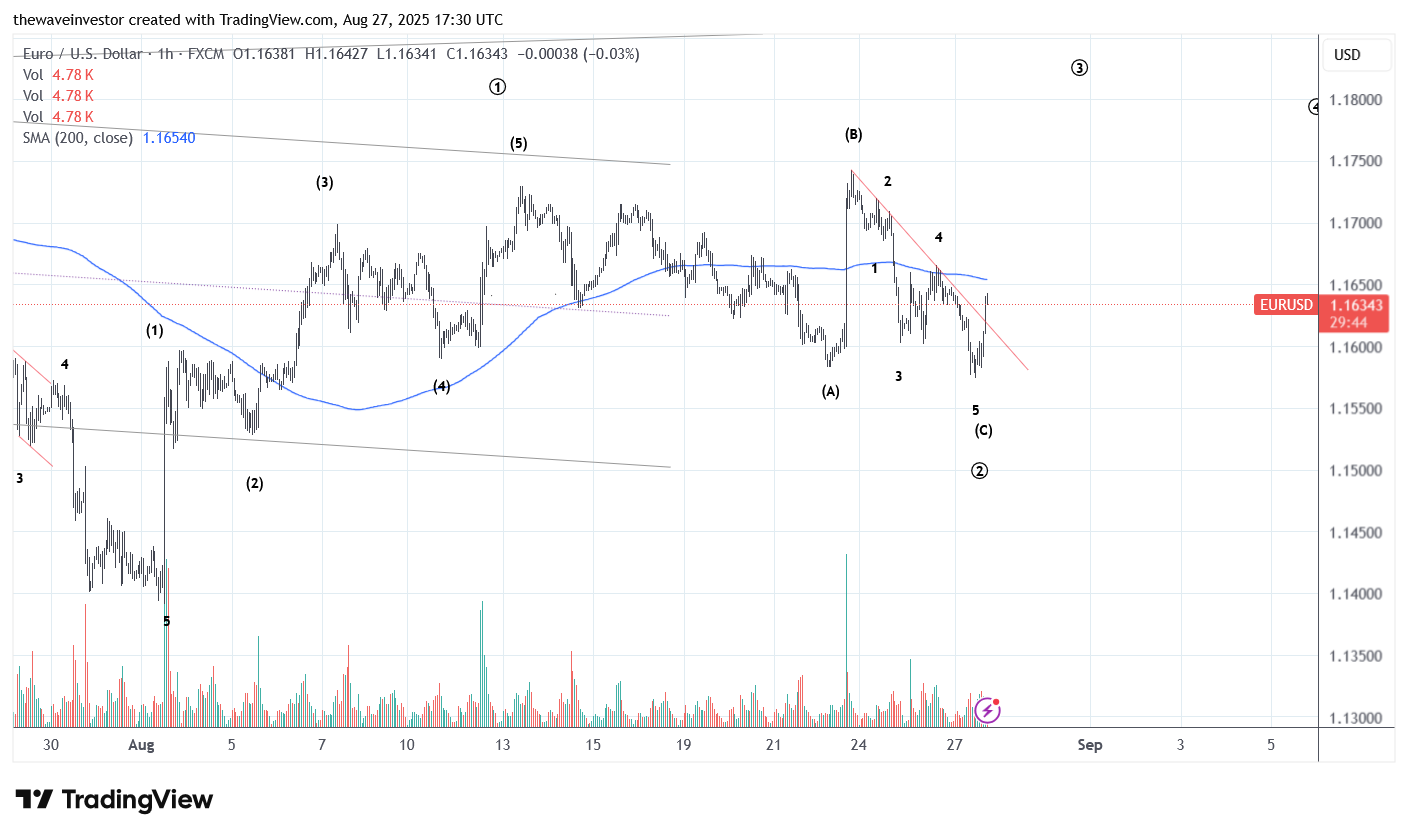This screenshot has height=837, width=1408.
Task: Click the (A) wave label
Action: (x=830, y=392)
